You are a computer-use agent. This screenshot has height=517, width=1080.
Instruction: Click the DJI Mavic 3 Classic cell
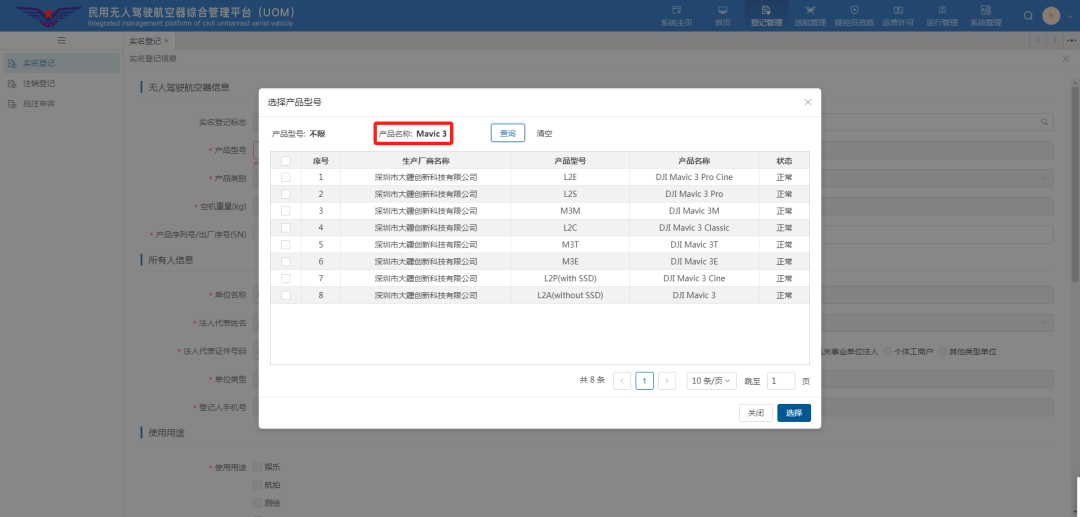(x=694, y=228)
